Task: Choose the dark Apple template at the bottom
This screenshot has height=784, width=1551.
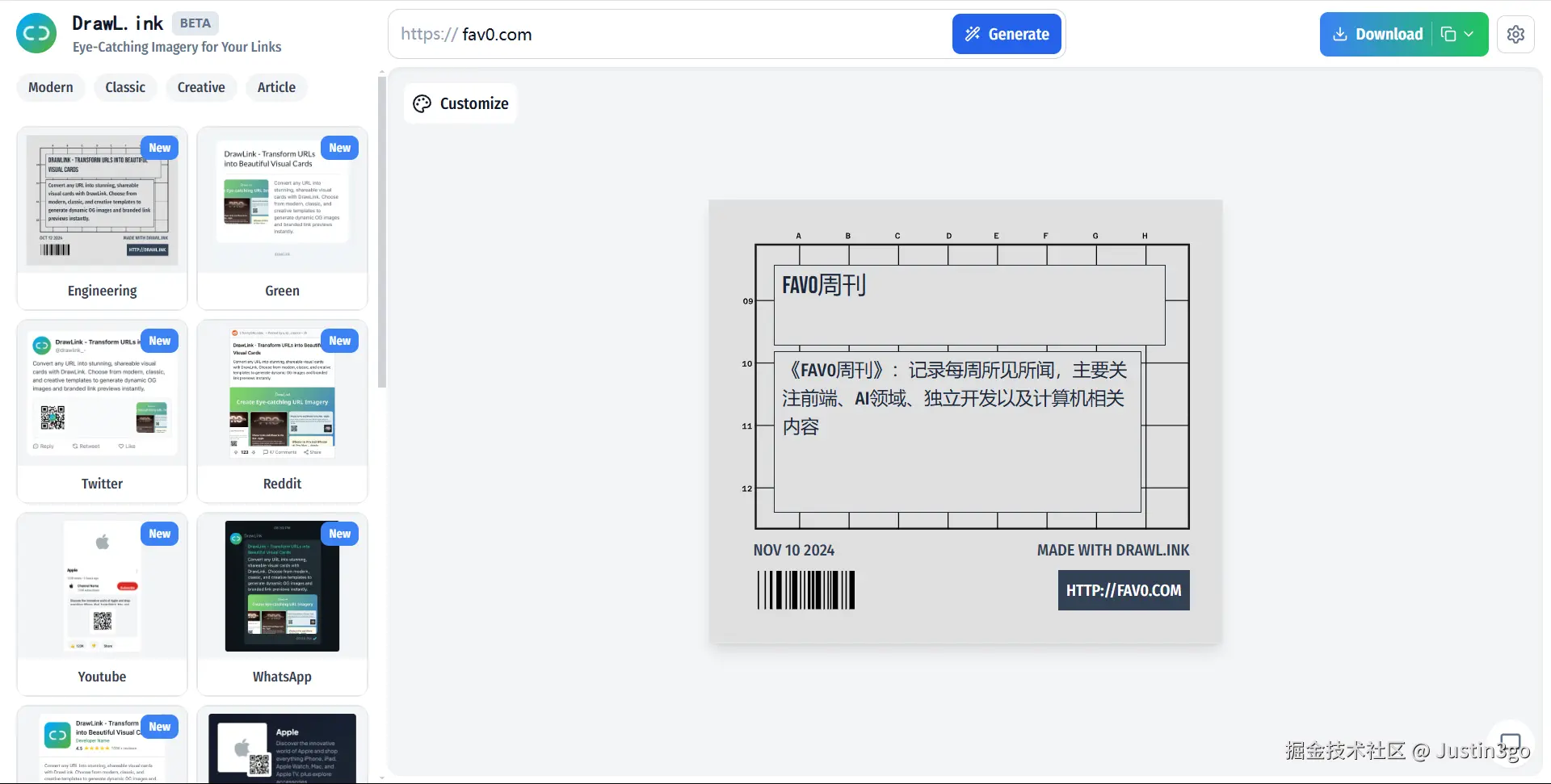Action: (282, 745)
